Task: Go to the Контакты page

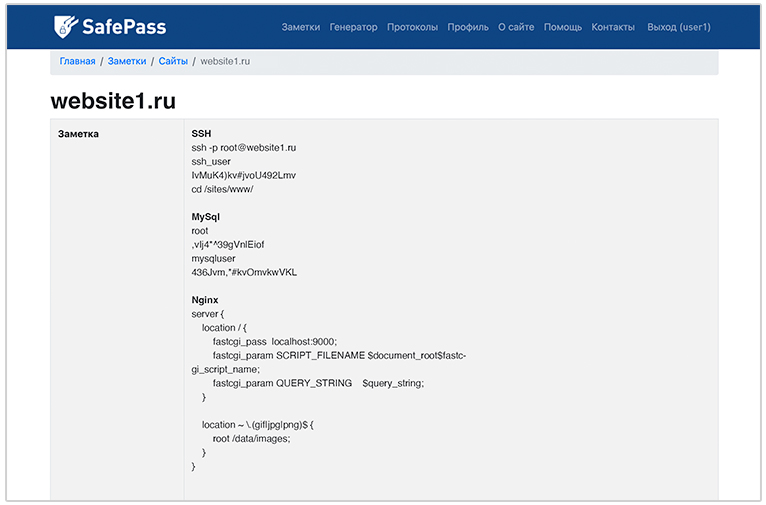Action: [x=613, y=27]
